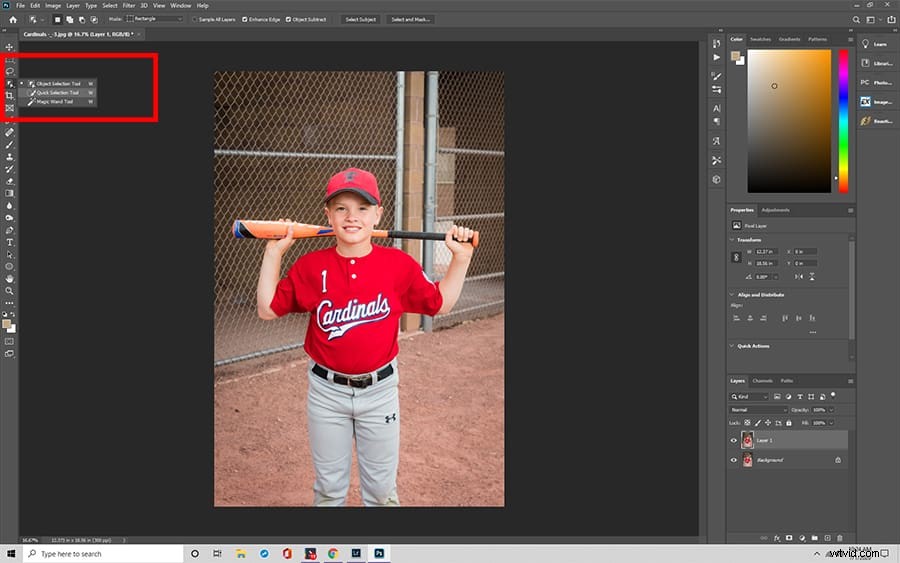
Task: Click the Home icon in options bar
Action: tap(13, 20)
